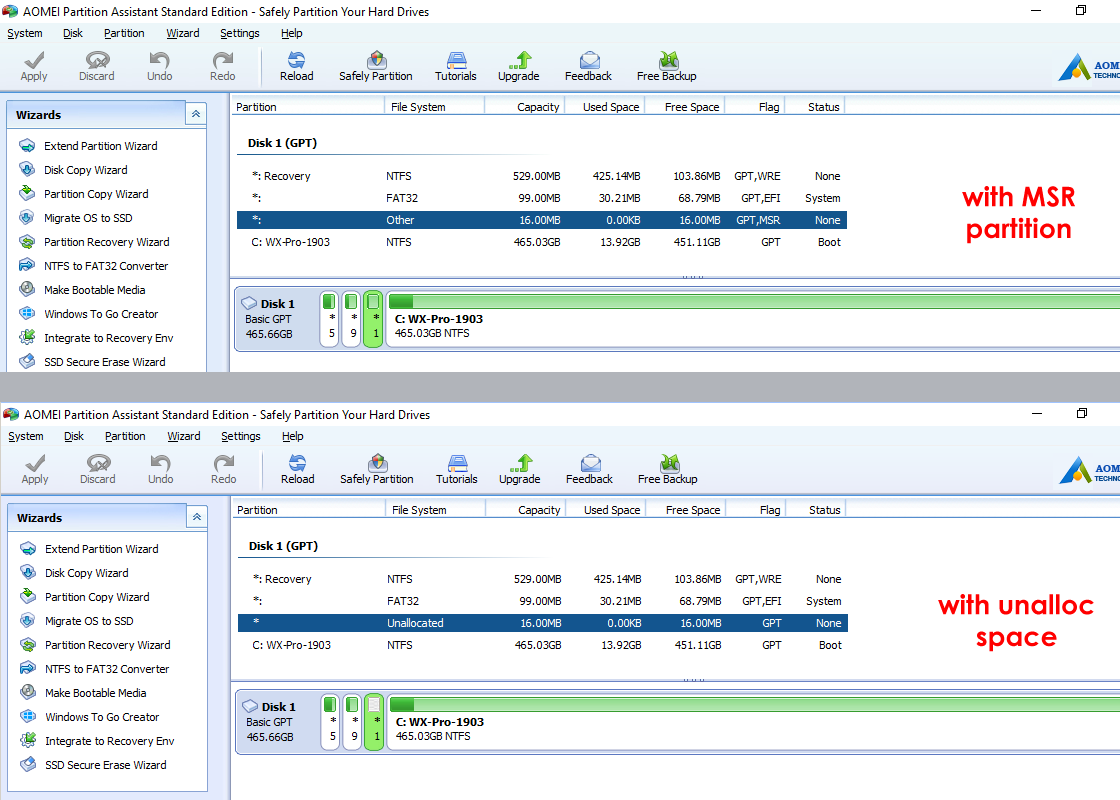Select the Unallocated 16.00MB row
This screenshot has width=1120, height=800.
(x=542, y=623)
